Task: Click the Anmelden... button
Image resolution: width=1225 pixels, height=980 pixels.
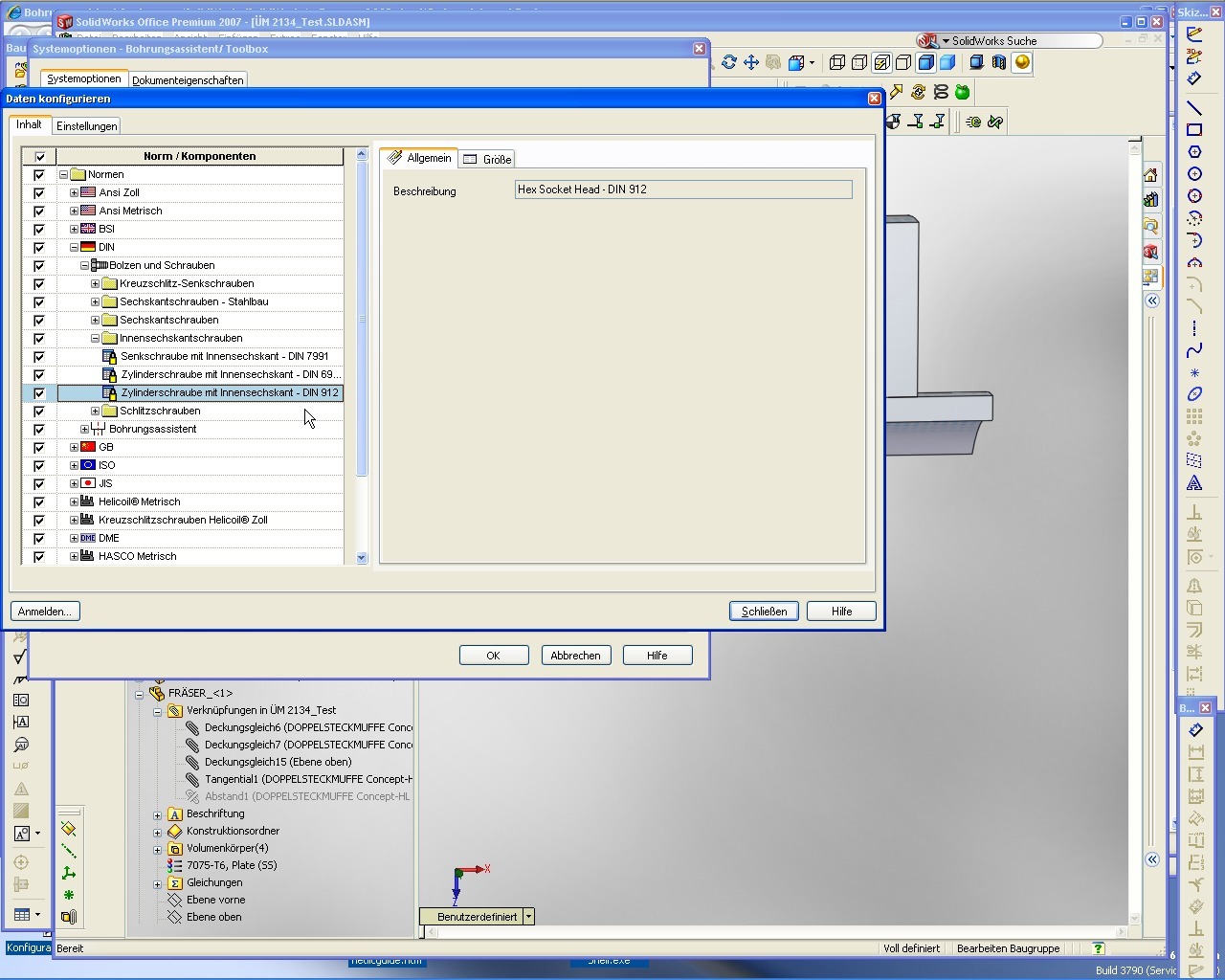Action: [45, 612]
